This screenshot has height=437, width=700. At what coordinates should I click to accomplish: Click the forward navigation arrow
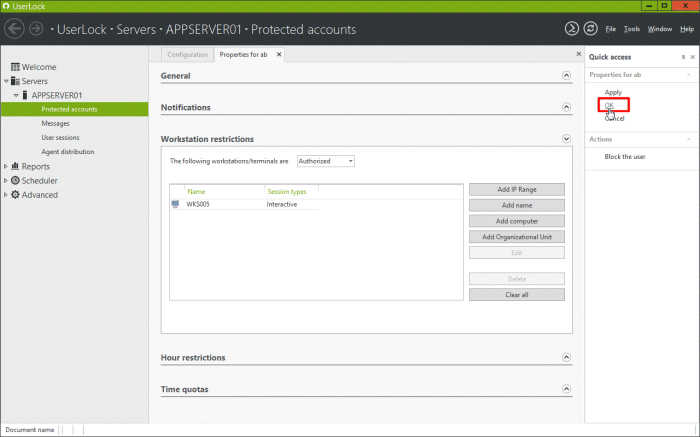36,29
